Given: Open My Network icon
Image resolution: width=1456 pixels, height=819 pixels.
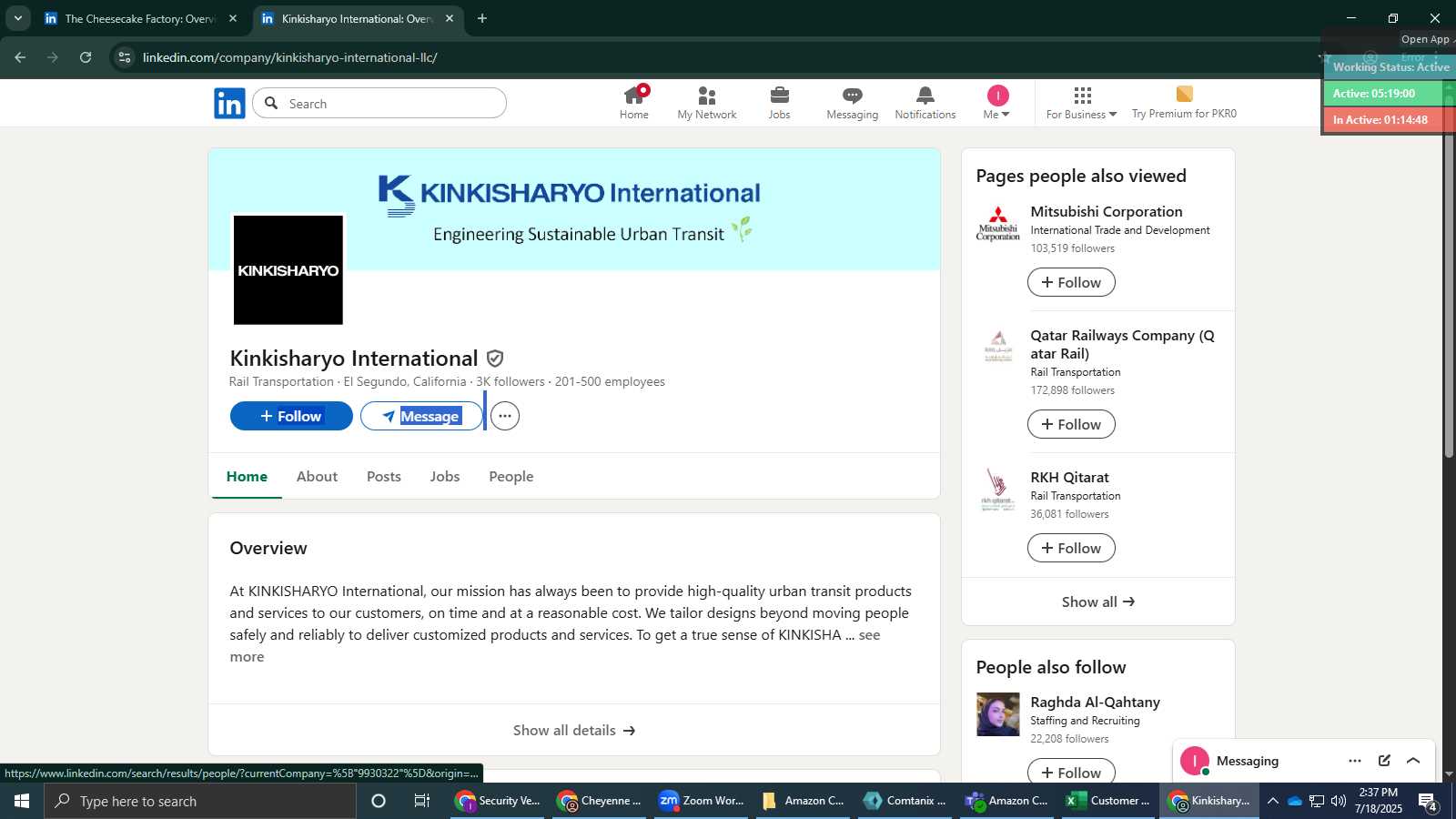Looking at the screenshot, I should pos(707,103).
